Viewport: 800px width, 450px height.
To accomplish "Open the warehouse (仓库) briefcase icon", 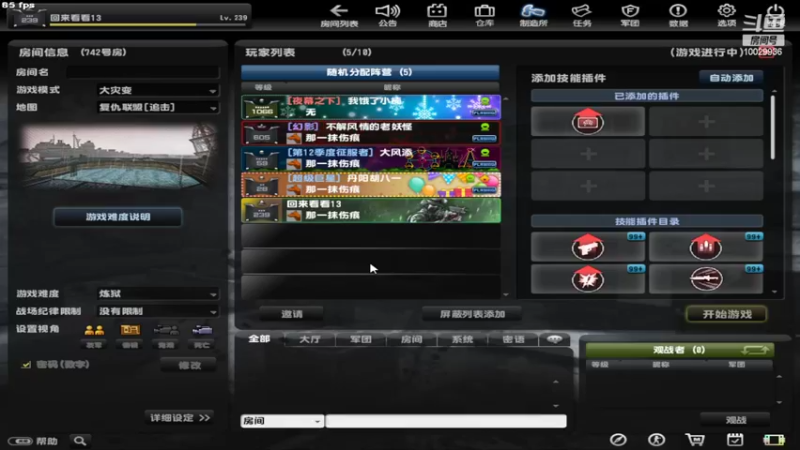I will coord(484,15).
